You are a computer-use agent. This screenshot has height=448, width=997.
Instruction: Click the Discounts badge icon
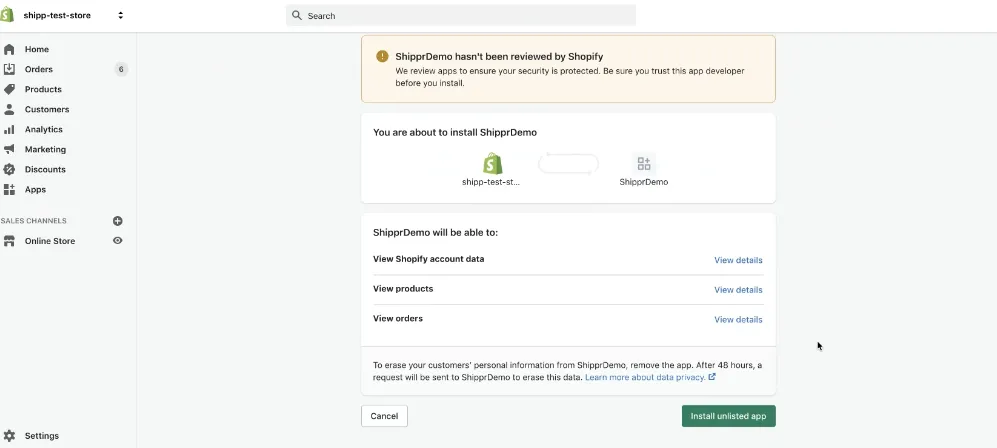pyautogui.click(x=9, y=169)
